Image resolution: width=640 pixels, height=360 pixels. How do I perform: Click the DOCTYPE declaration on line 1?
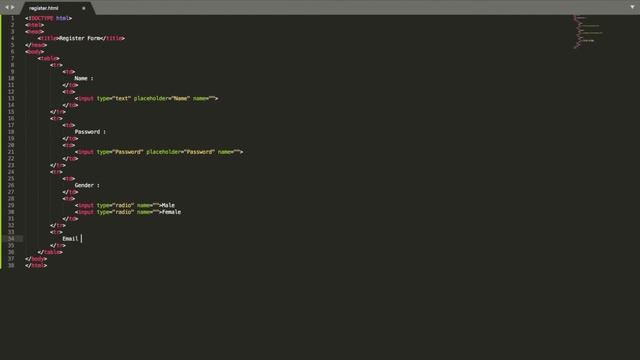49,18
